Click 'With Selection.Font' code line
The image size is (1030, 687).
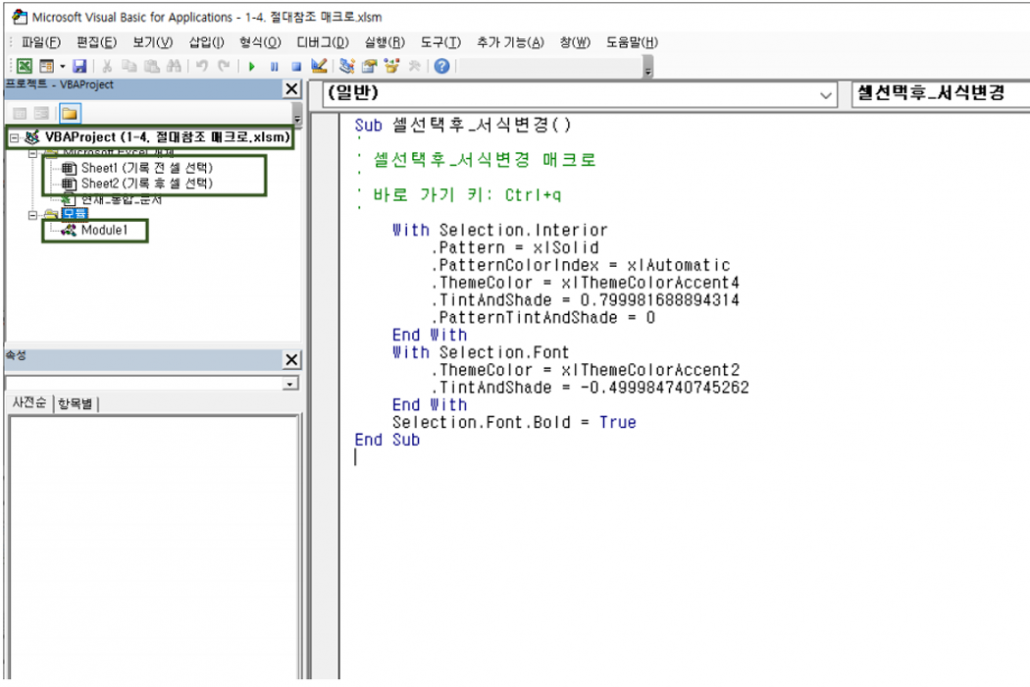coord(480,352)
